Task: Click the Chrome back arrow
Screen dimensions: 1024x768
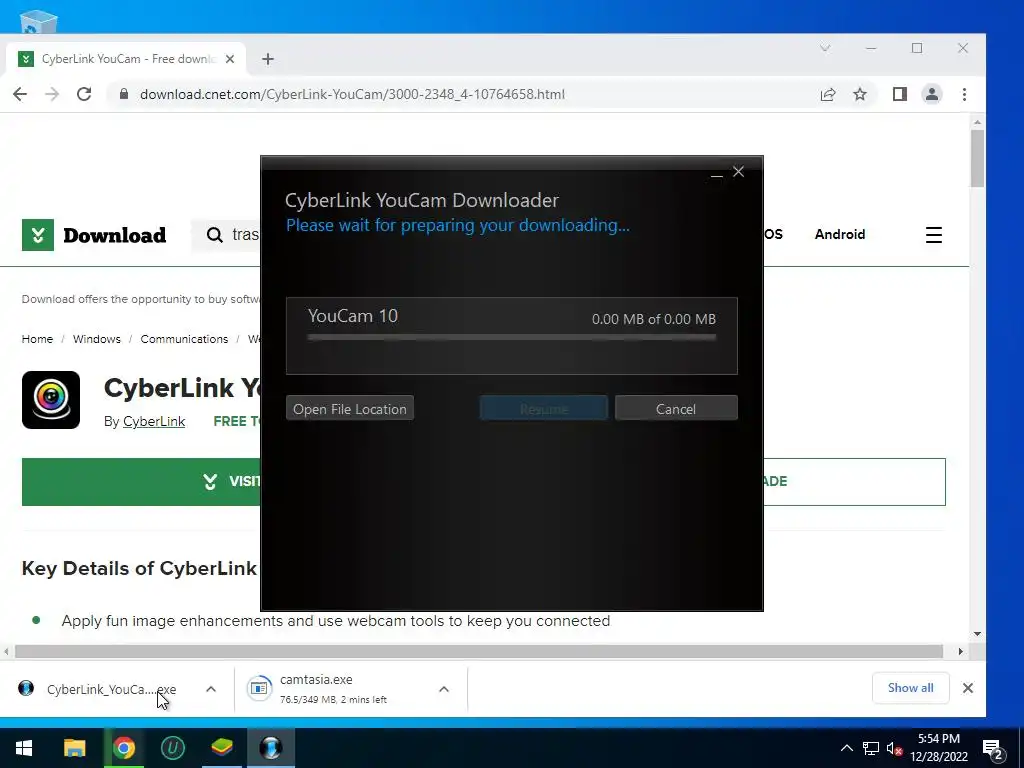Action: pos(20,94)
